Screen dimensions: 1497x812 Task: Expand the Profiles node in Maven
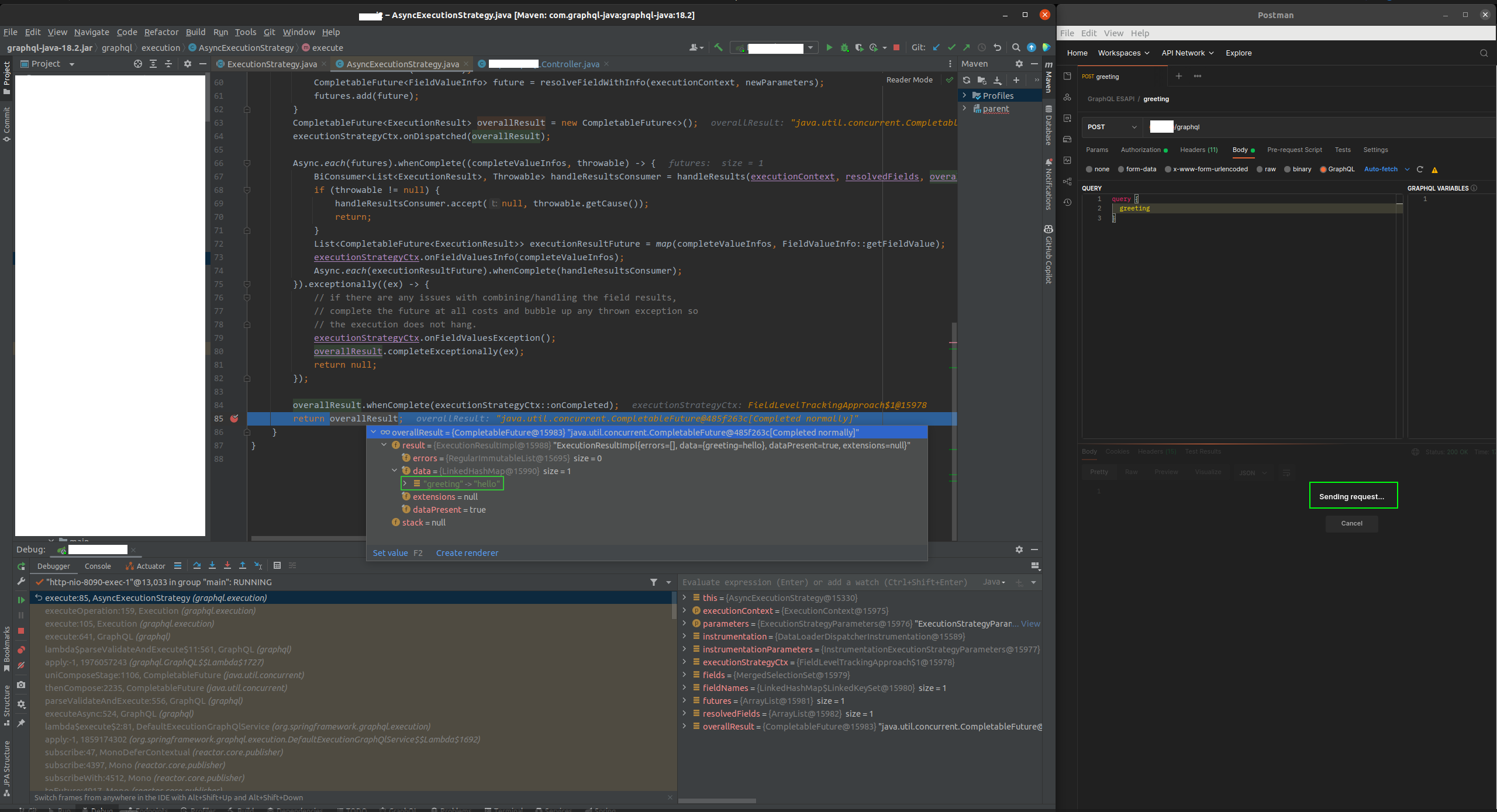tap(965, 95)
